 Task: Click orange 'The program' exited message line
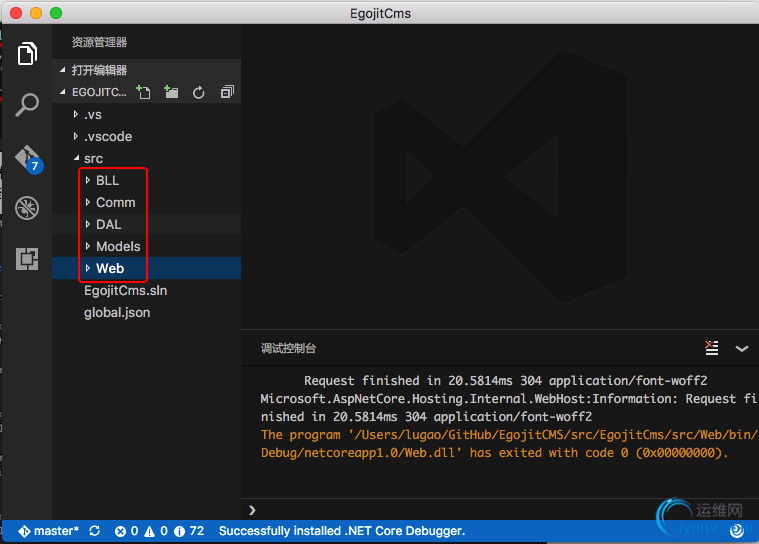(x=509, y=435)
